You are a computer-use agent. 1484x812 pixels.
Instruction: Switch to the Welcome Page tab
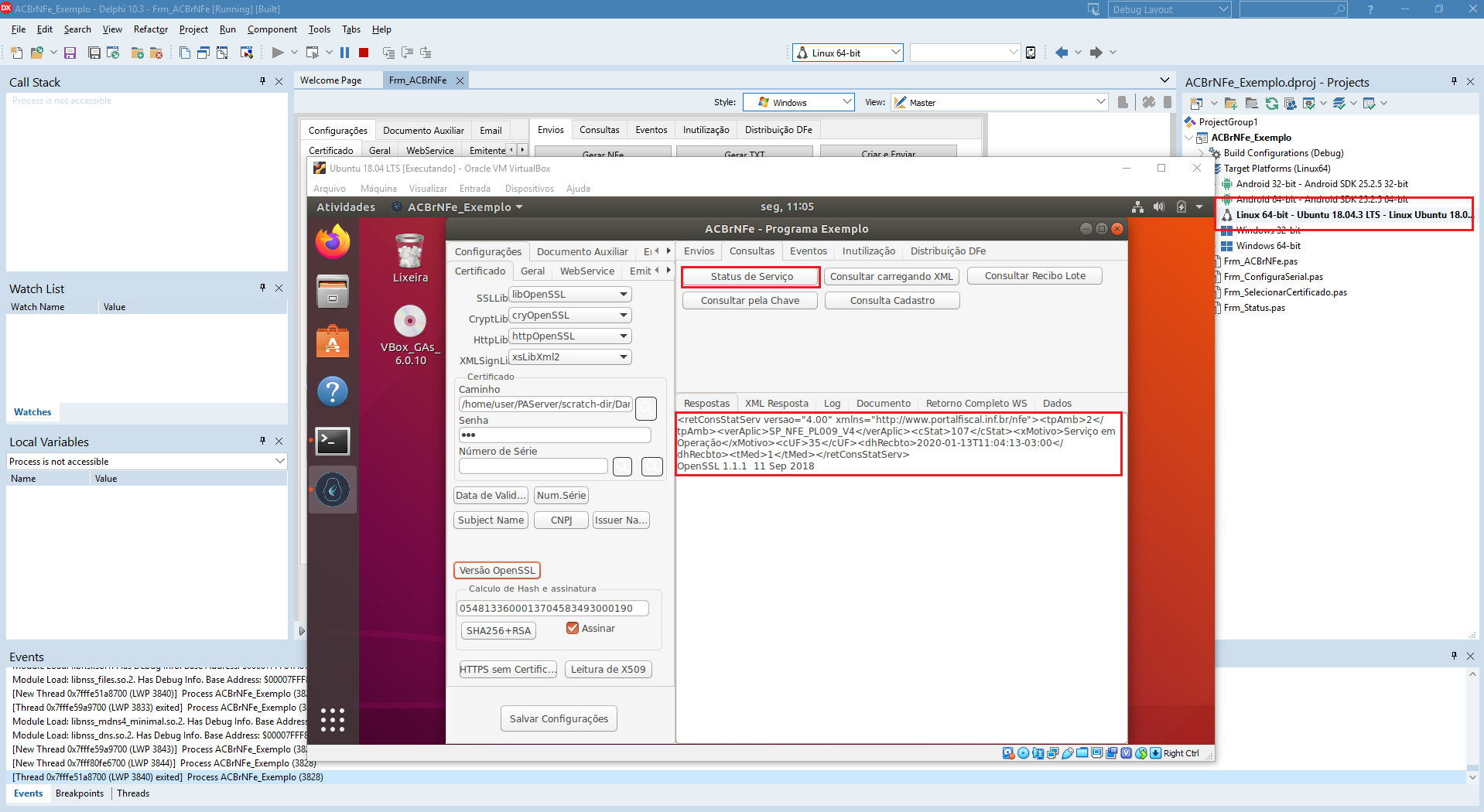click(330, 80)
